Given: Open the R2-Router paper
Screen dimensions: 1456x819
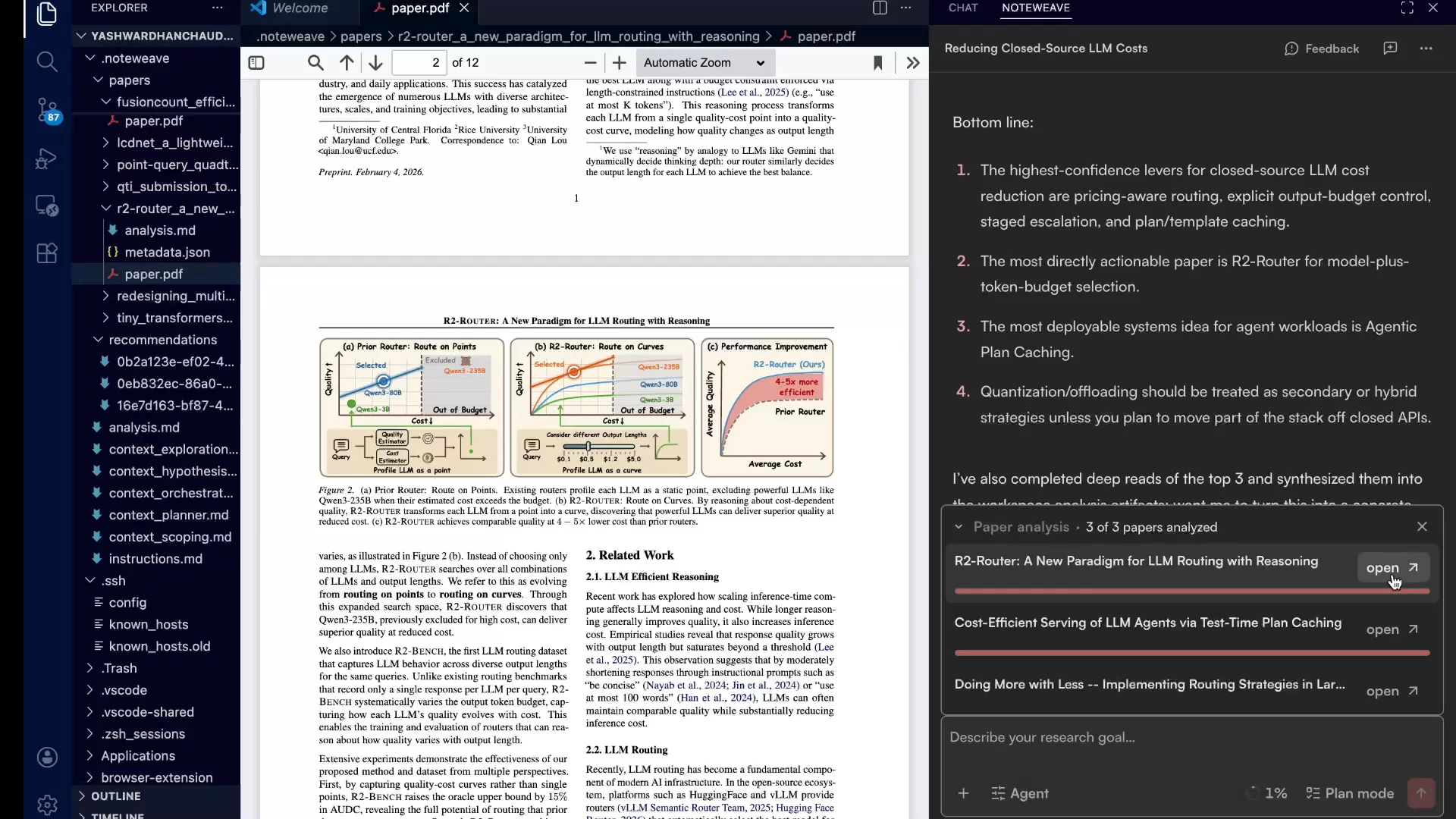Looking at the screenshot, I should [1392, 568].
